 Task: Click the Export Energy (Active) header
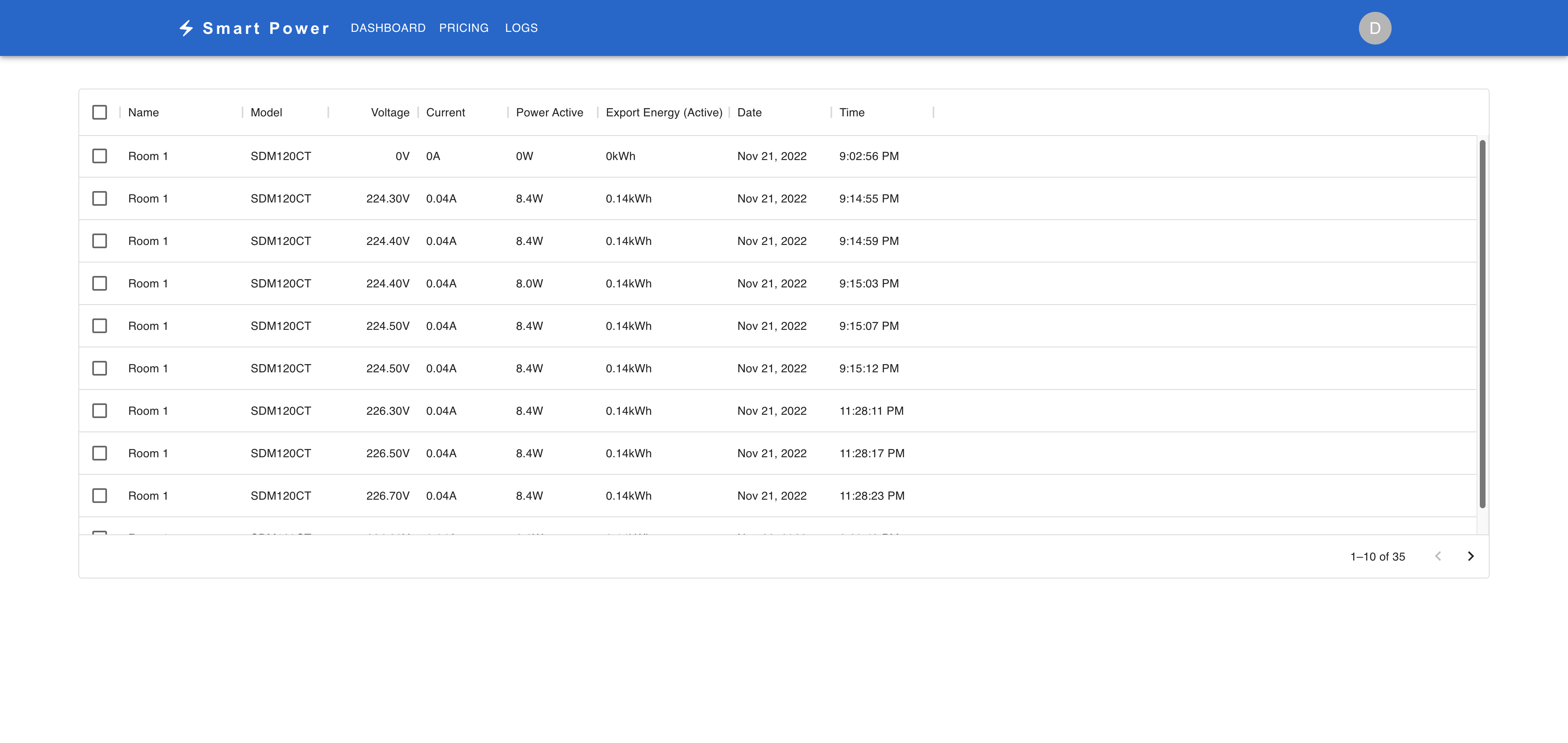(x=664, y=113)
